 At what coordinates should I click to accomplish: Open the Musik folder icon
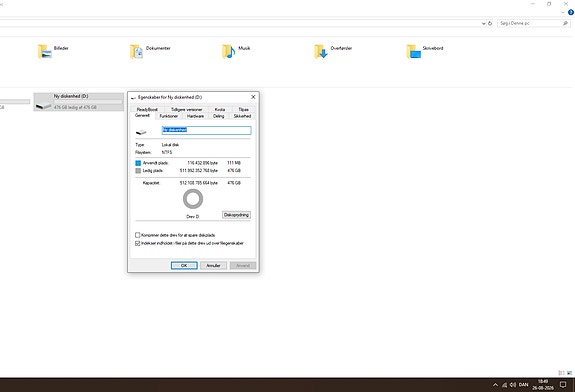click(229, 52)
